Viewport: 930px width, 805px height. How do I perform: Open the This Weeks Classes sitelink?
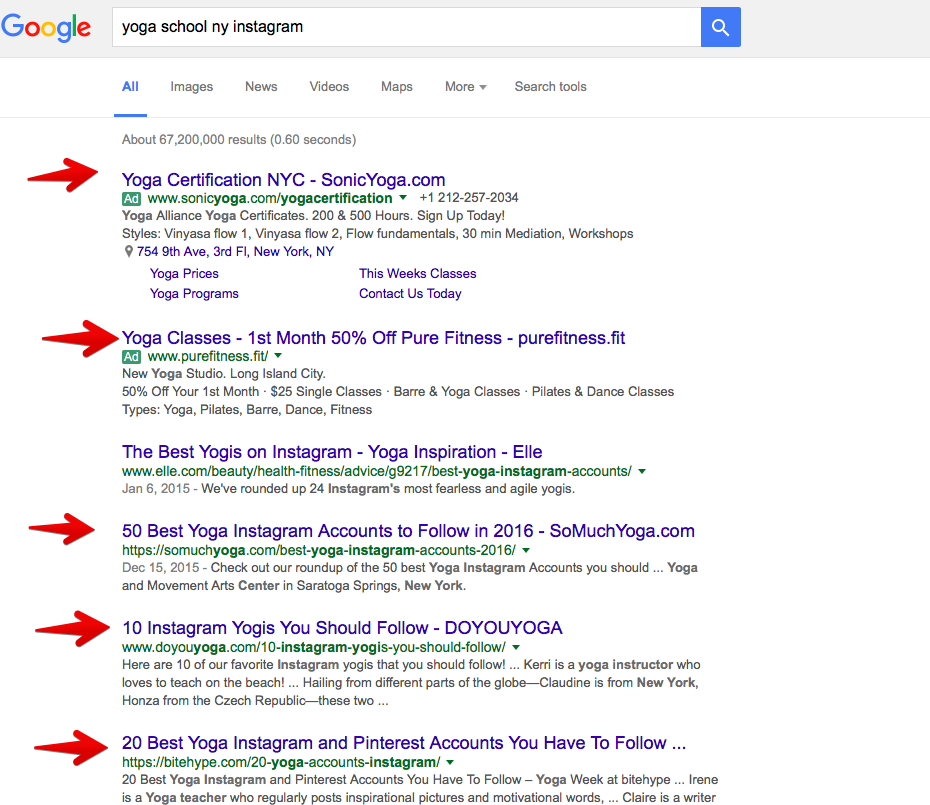click(418, 273)
